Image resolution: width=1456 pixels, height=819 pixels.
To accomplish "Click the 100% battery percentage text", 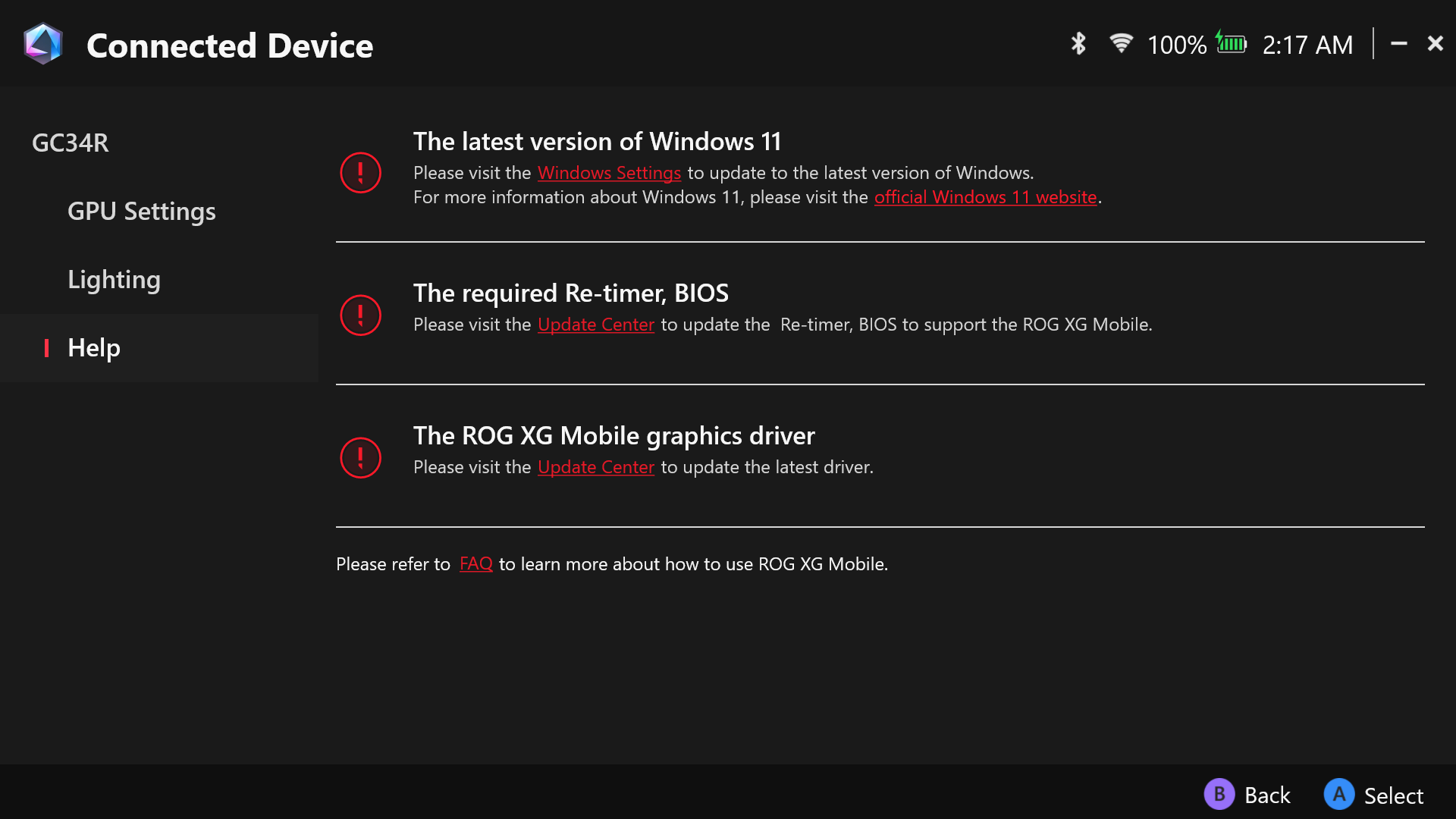I will coord(1176,45).
